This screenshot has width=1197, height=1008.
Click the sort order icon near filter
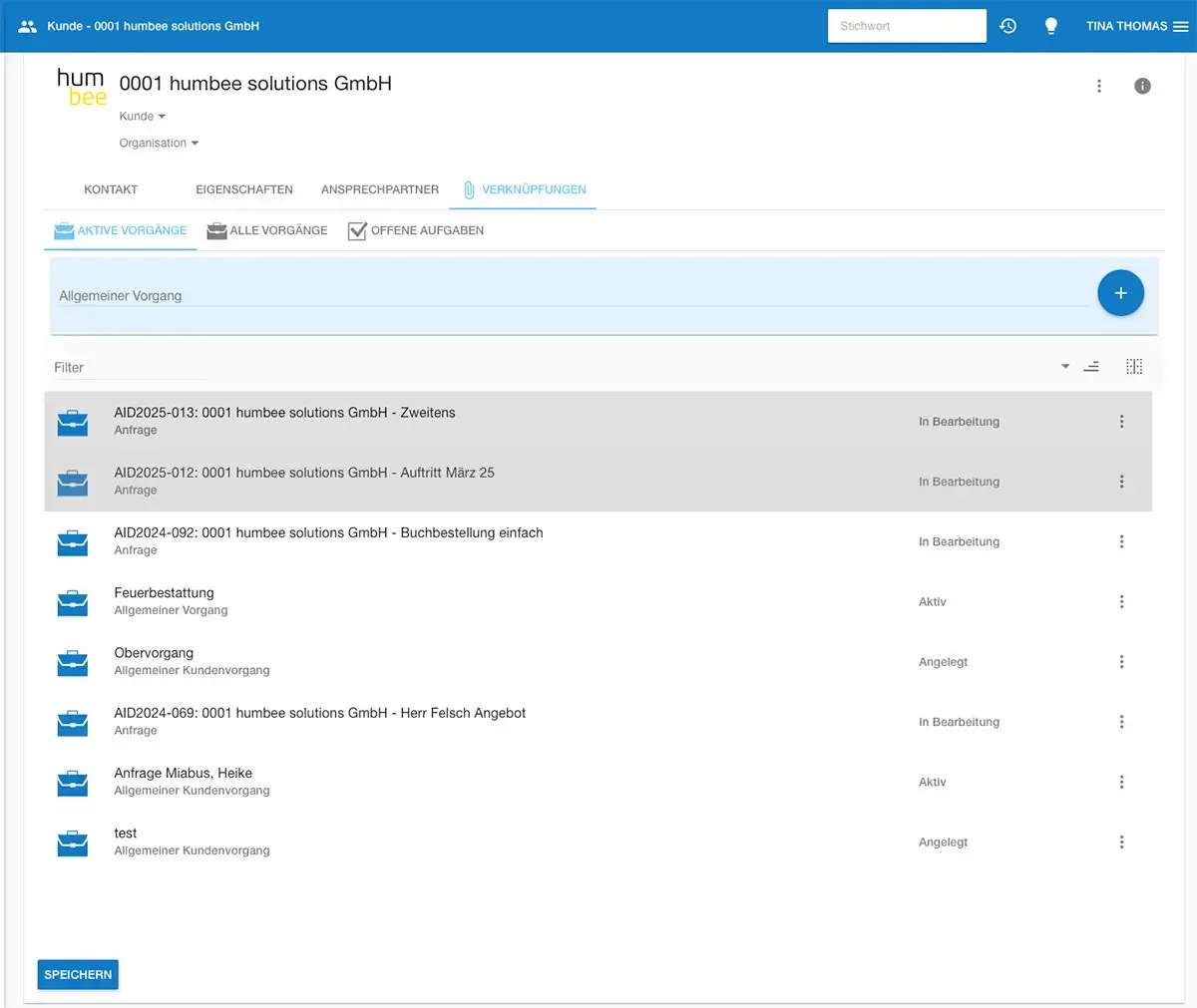pos(1091,367)
